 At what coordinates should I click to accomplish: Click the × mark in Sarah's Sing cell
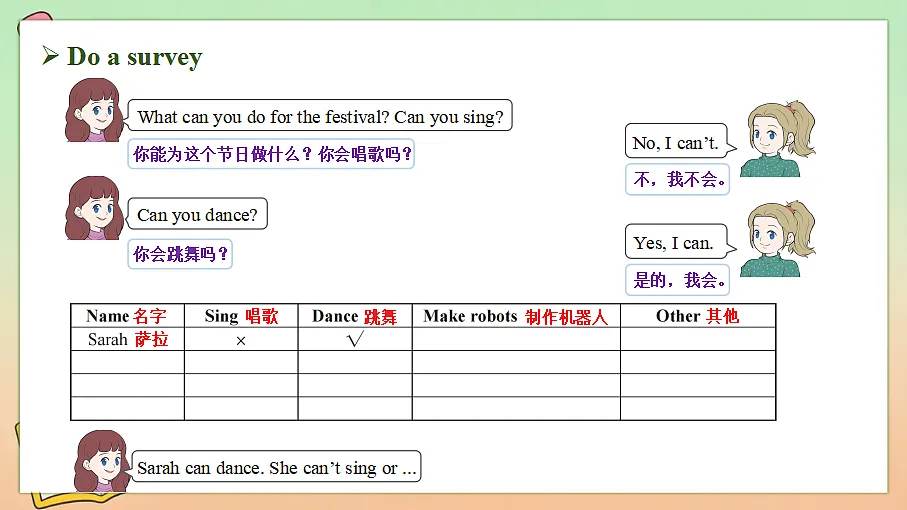click(x=241, y=341)
